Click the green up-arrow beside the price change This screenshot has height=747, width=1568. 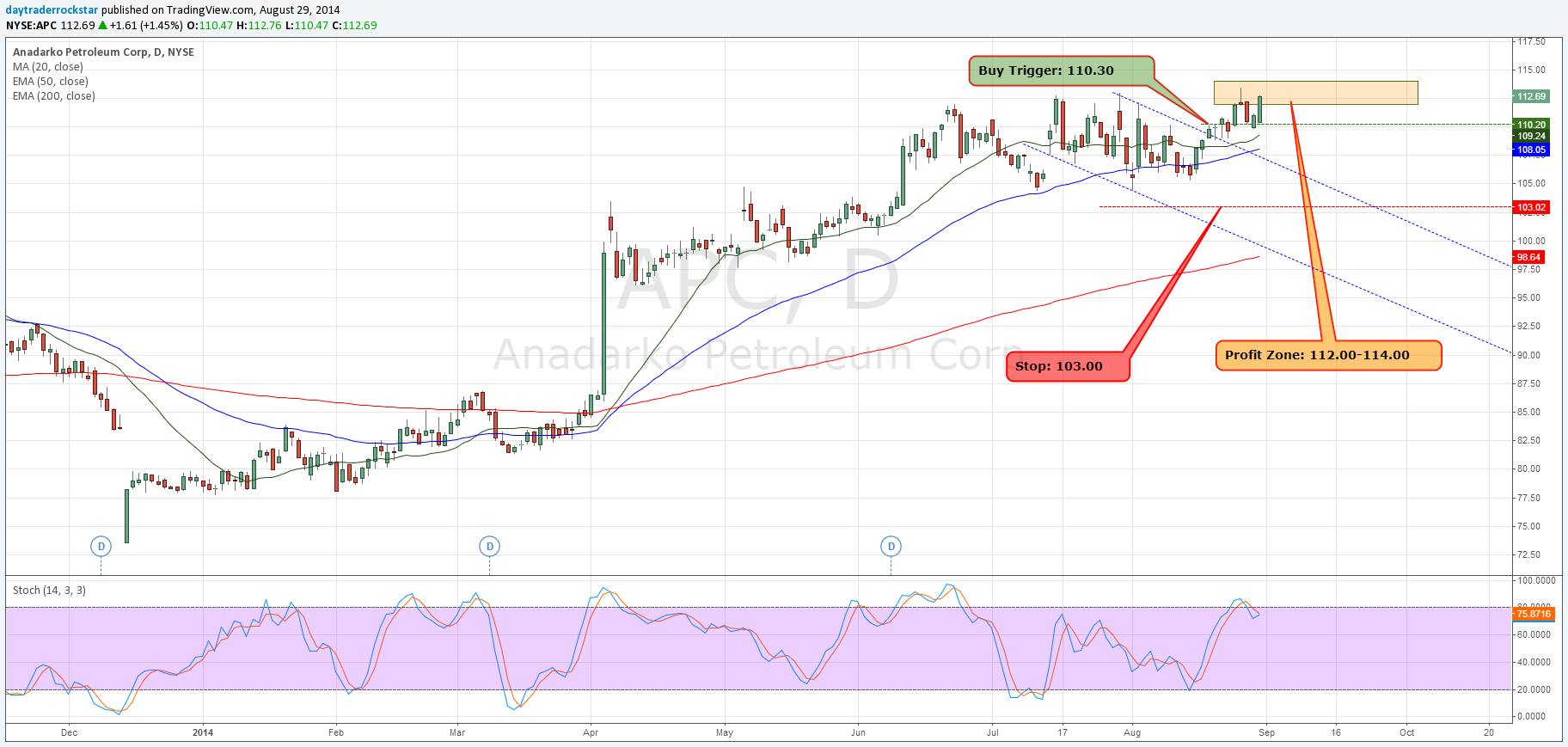103,26
